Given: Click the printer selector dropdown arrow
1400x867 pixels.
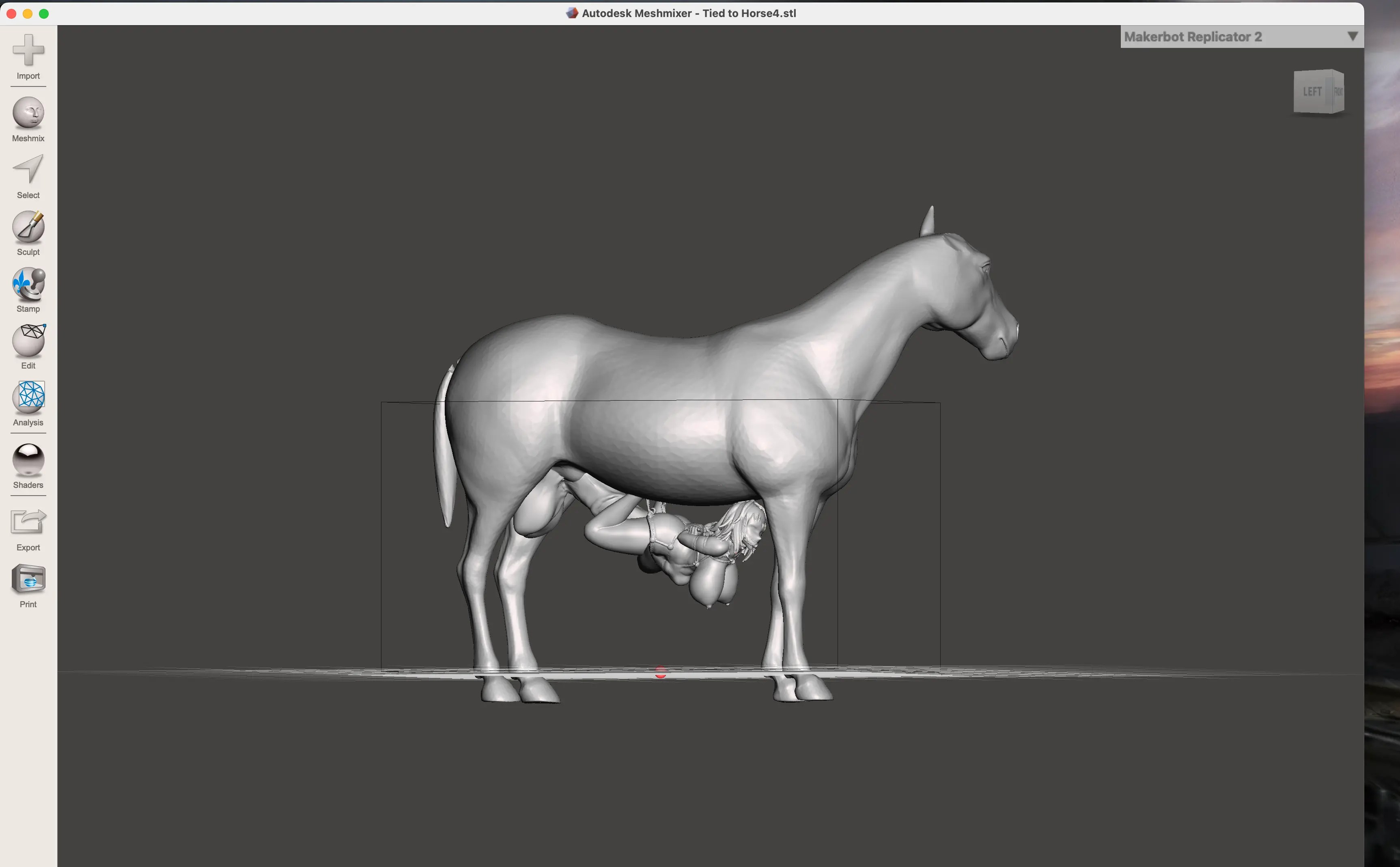Looking at the screenshot, I should pos(1353,37).
